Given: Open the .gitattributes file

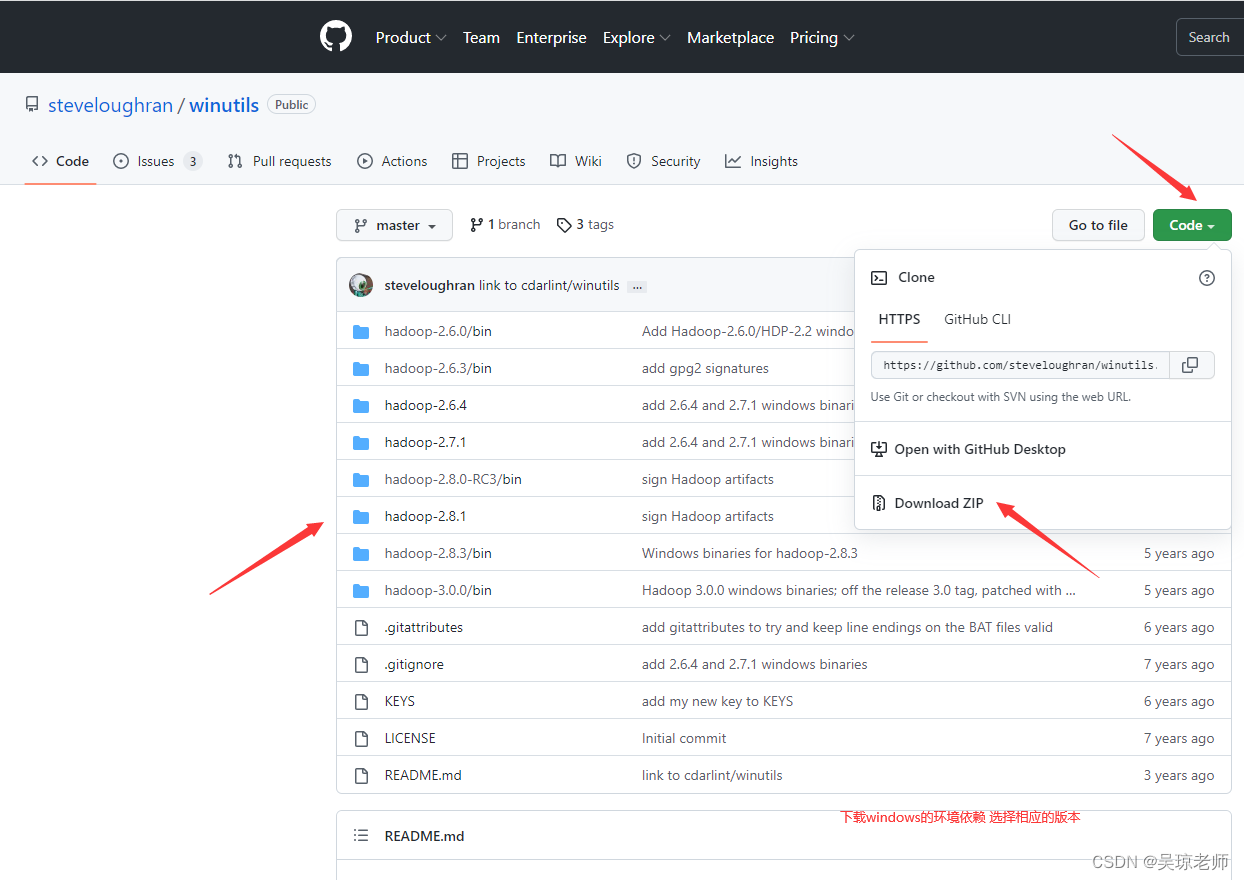Looking at the screenshot, I should click(x=424, y=627).
